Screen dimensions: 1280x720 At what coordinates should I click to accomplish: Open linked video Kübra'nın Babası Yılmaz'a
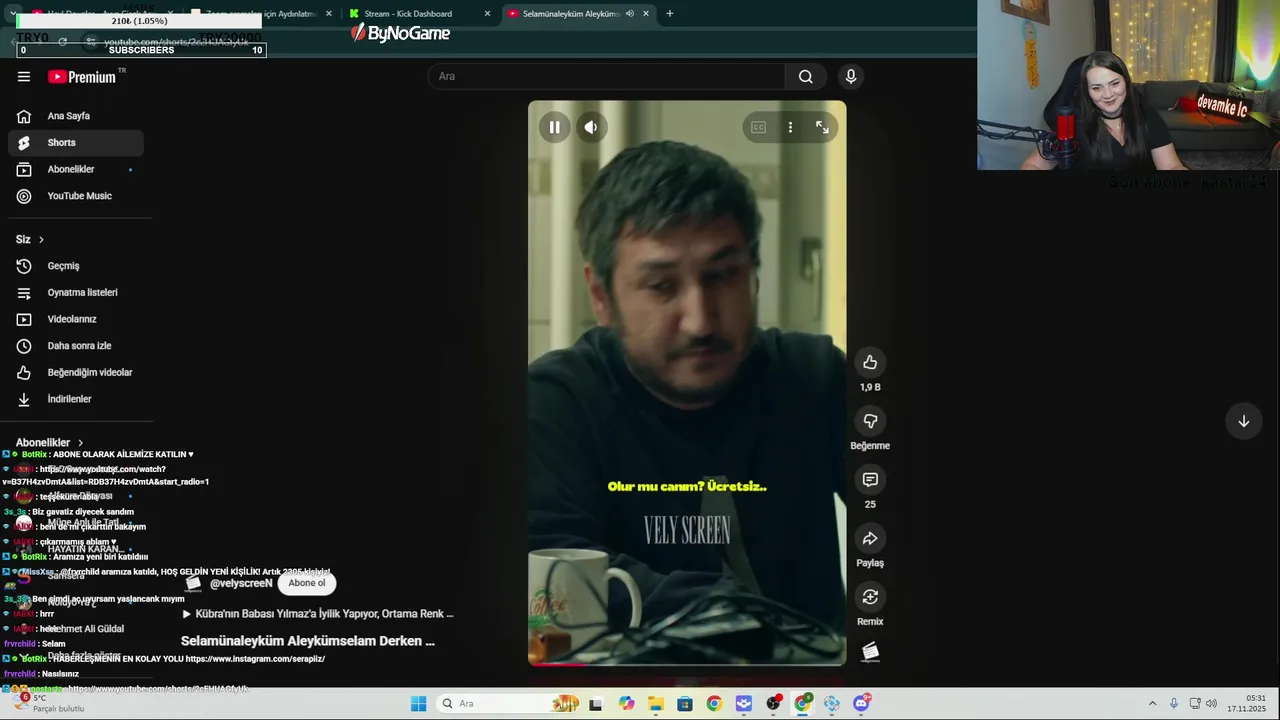(x=318, y=614)
